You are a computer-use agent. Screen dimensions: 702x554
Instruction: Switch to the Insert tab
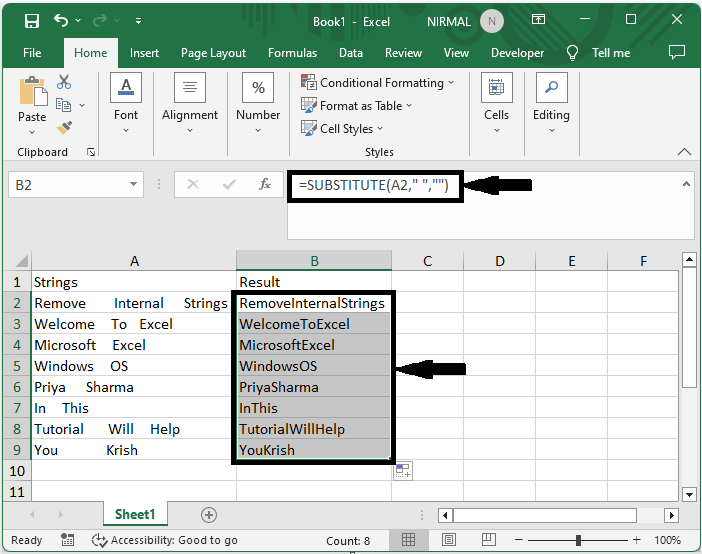click(144, 53)
